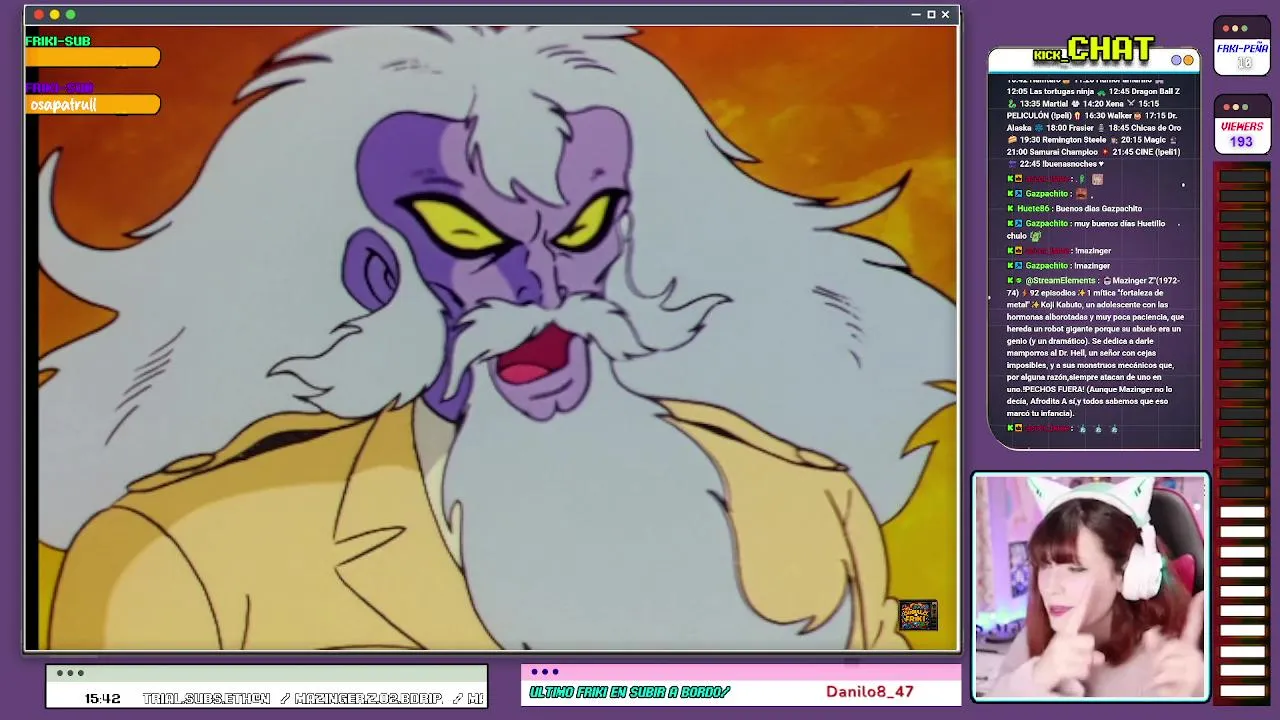Screen dimensions: 1280x720
Task: Maximize the video window
Action: click(x=931, y=14)
